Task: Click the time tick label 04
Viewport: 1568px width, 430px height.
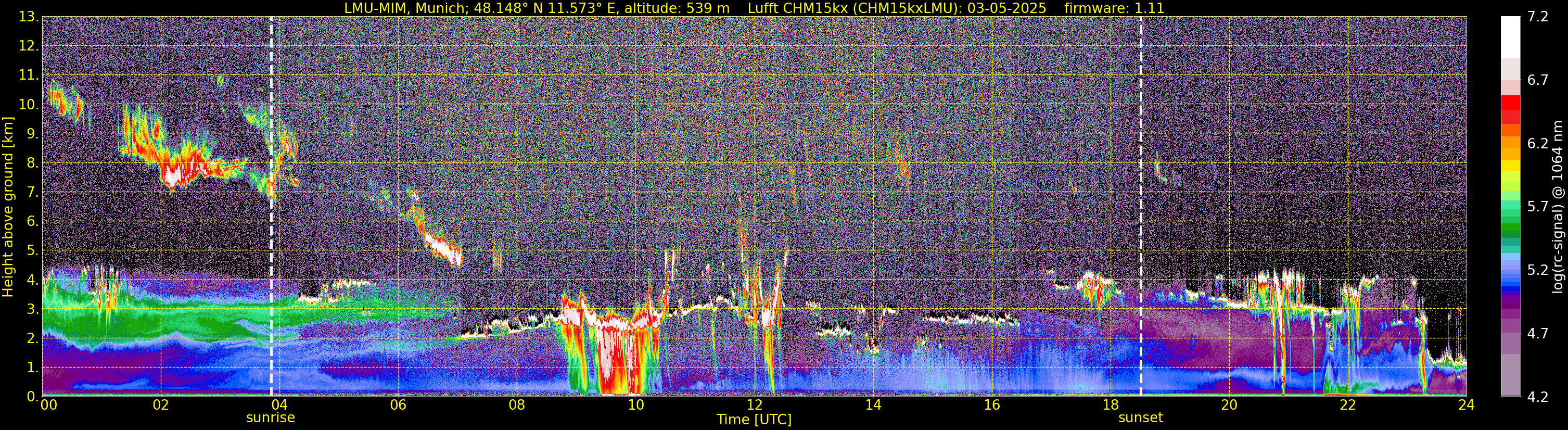Action: (x=279, y=405)
